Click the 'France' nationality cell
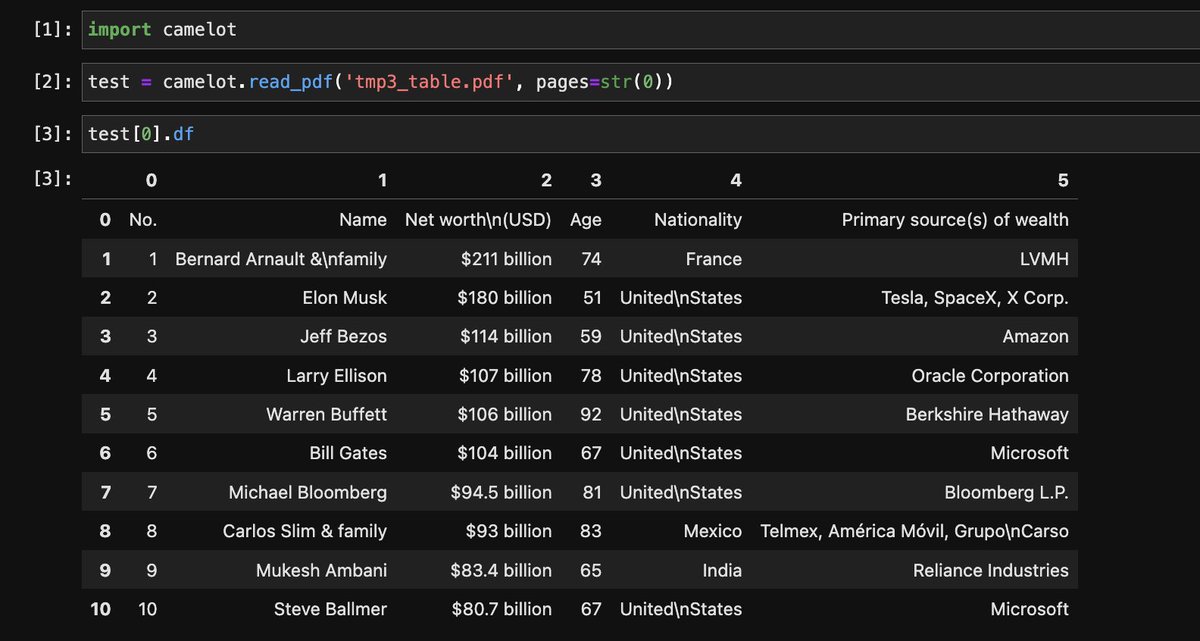 [x=714, y=259]
